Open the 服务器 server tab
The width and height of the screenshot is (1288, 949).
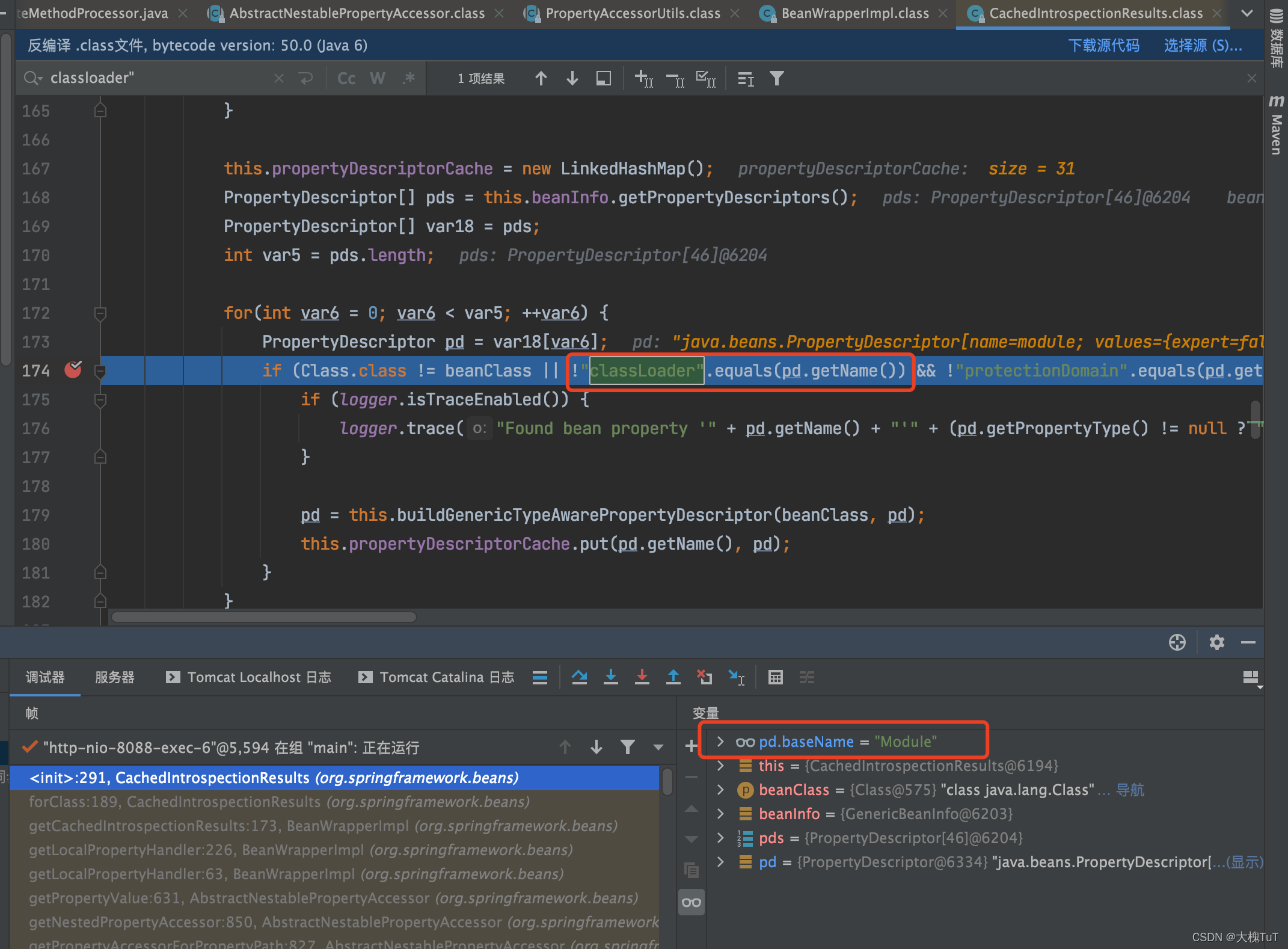tap(115, 677)
